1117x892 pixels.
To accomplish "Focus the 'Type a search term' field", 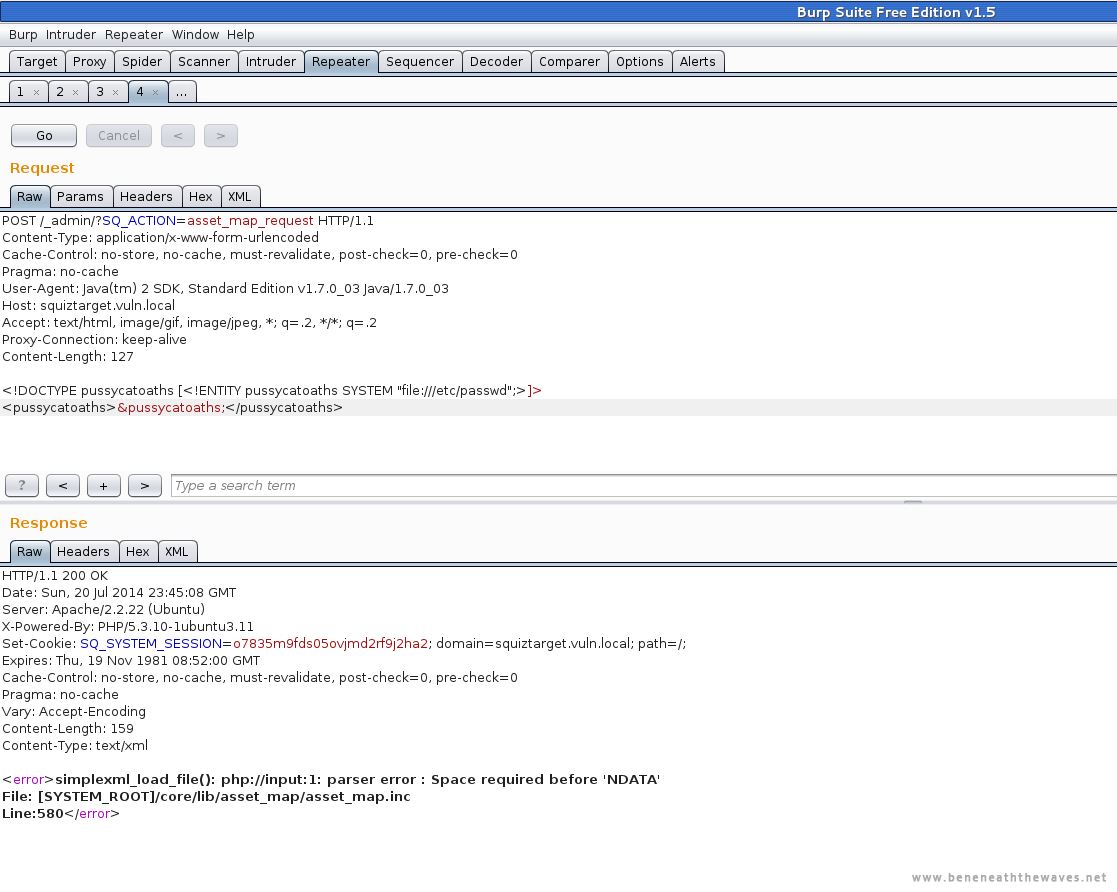I will pos(644,485).
